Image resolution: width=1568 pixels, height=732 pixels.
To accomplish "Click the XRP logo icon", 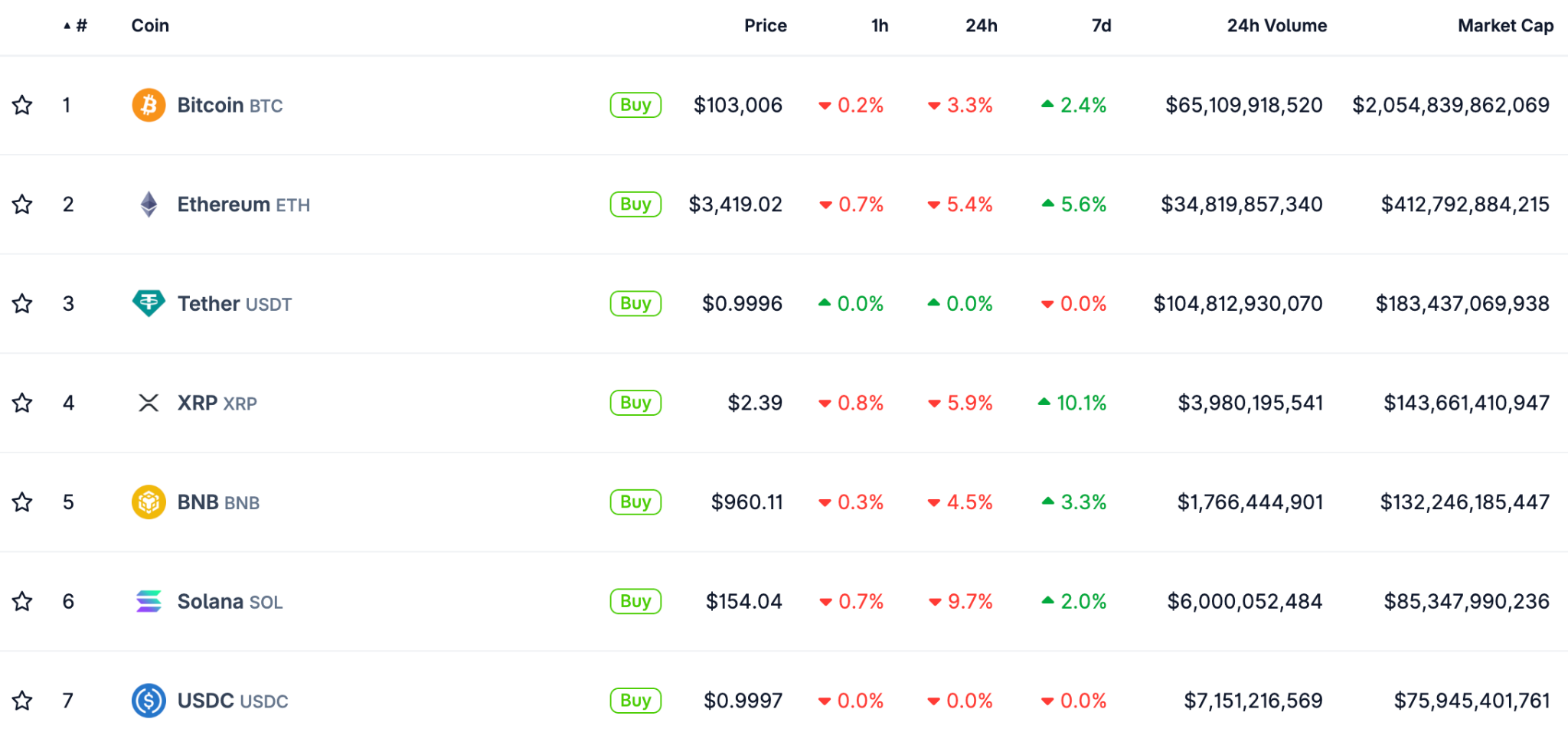I will [x=149, y=403].
